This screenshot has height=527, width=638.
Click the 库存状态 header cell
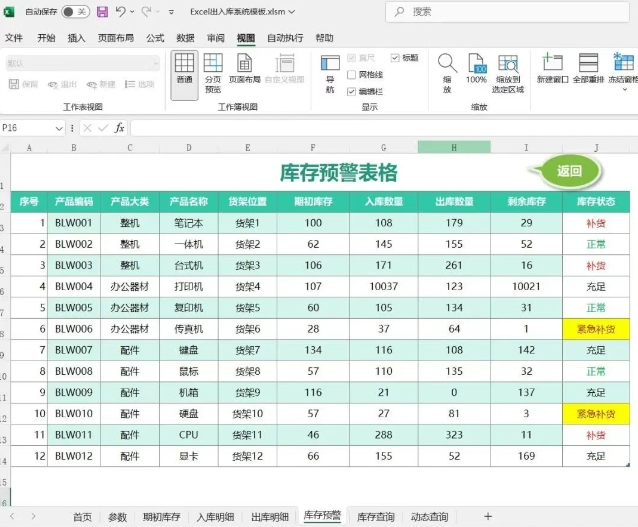click(596, 202)
